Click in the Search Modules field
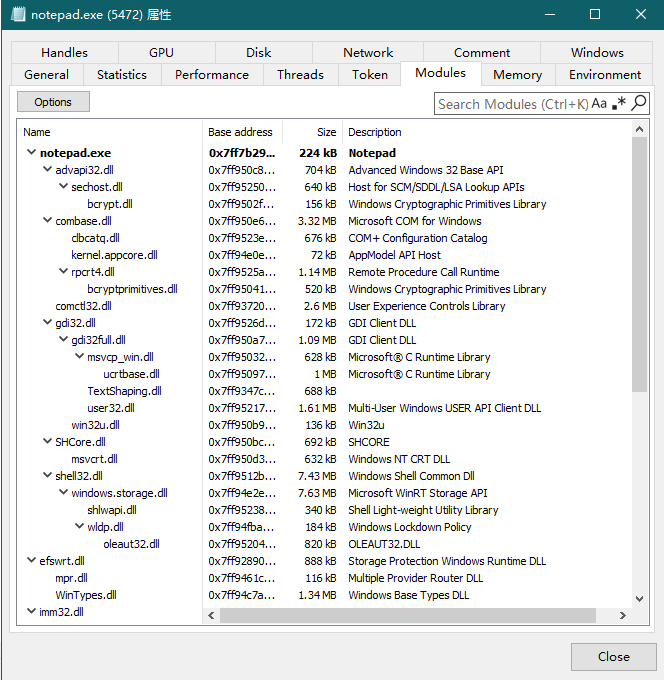The width and height of the screenshot is (664, 680). pyautogui.click(x=512, y=104)
